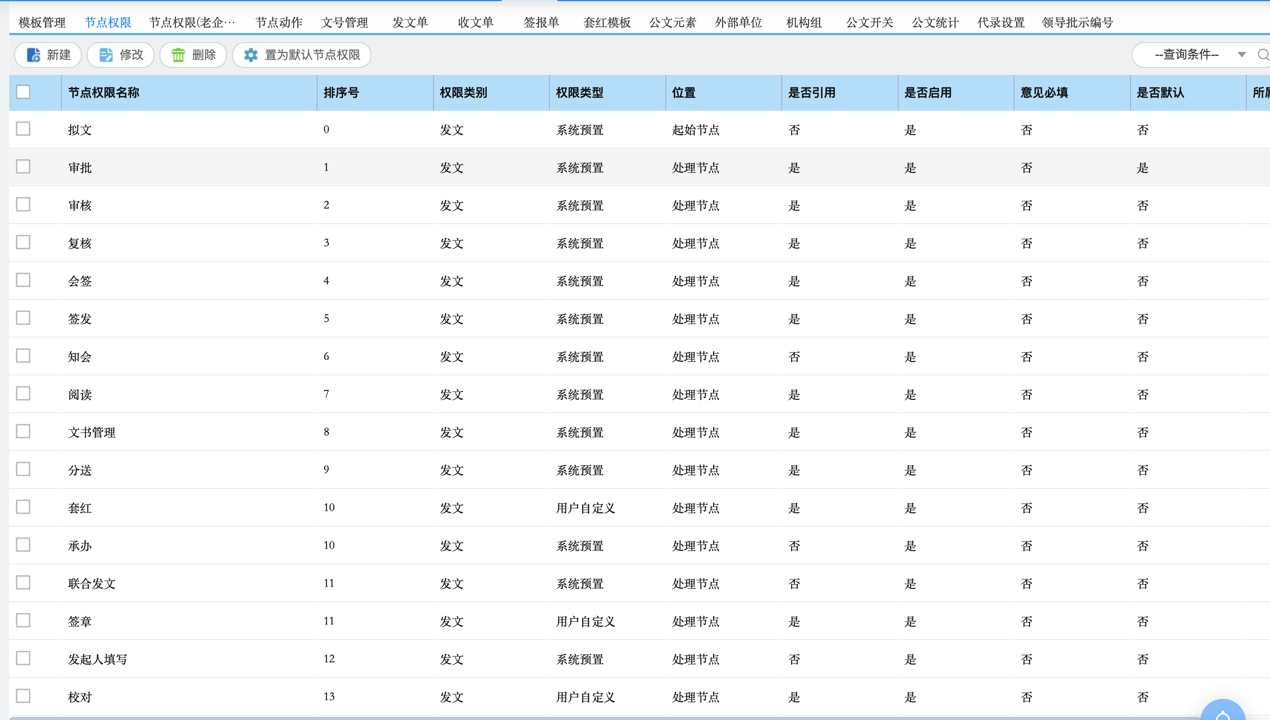The image size is (1270, 720).
Task: Click the 修改 edit icon
Action: 106,55
